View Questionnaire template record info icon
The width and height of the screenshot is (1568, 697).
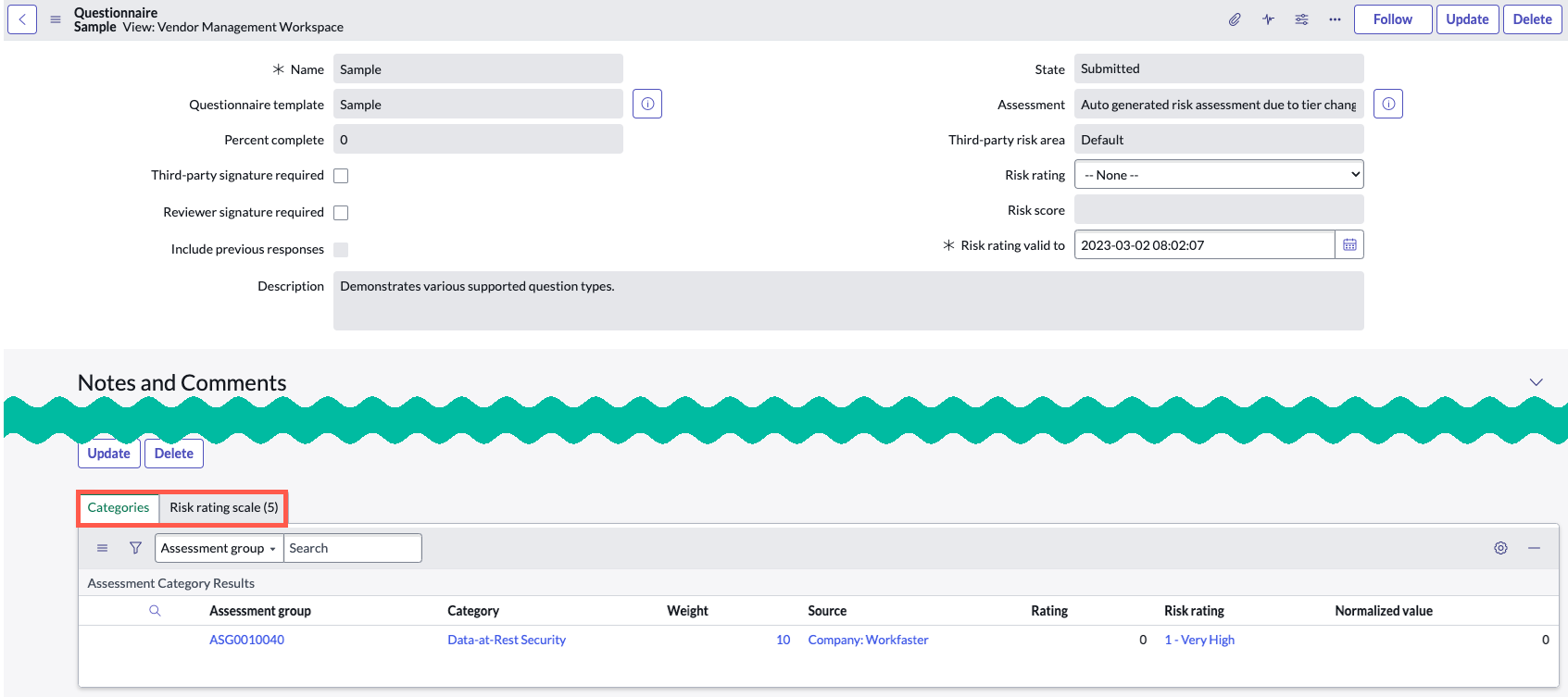point(647,104)
